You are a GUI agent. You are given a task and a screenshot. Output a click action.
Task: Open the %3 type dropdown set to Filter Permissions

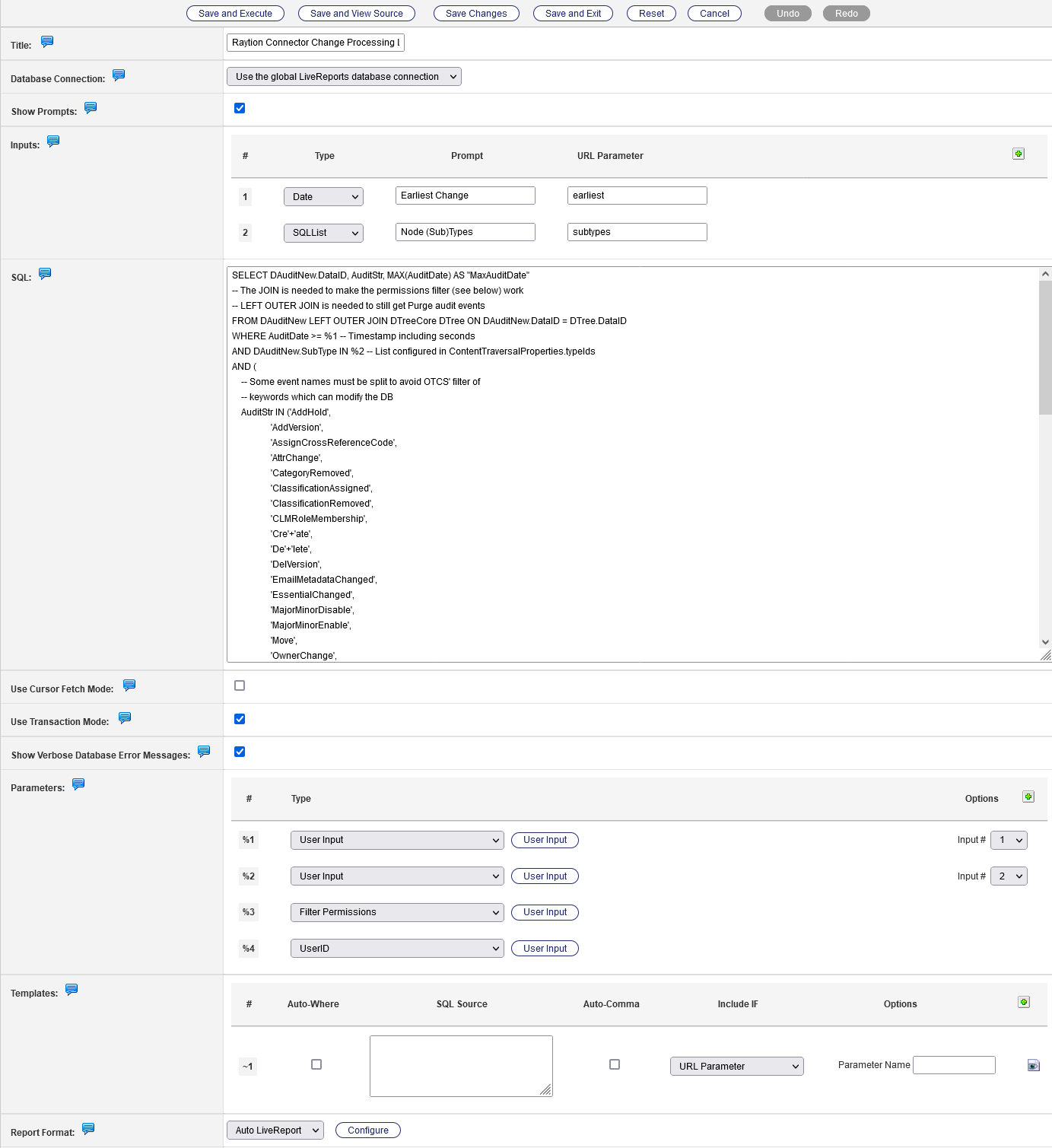(396, 912)
